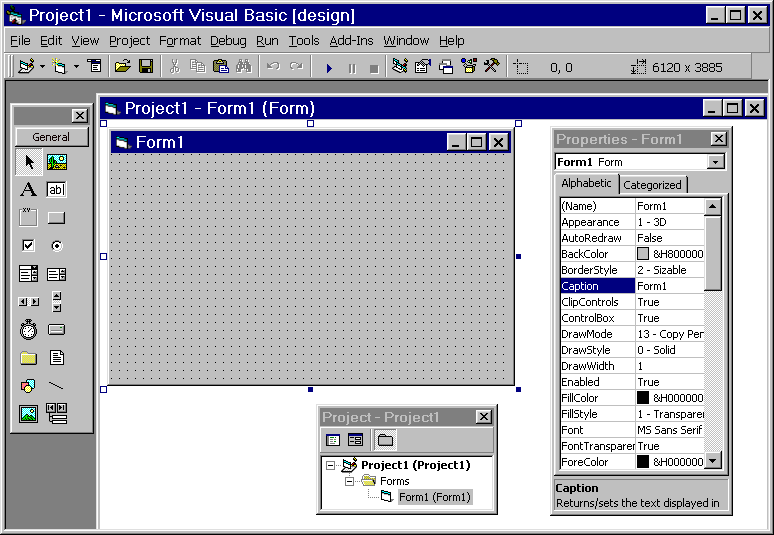Click the BackColor color swatch
This screenshot has height=535, width=774.
pyautogui.click(x=643, y=254)
